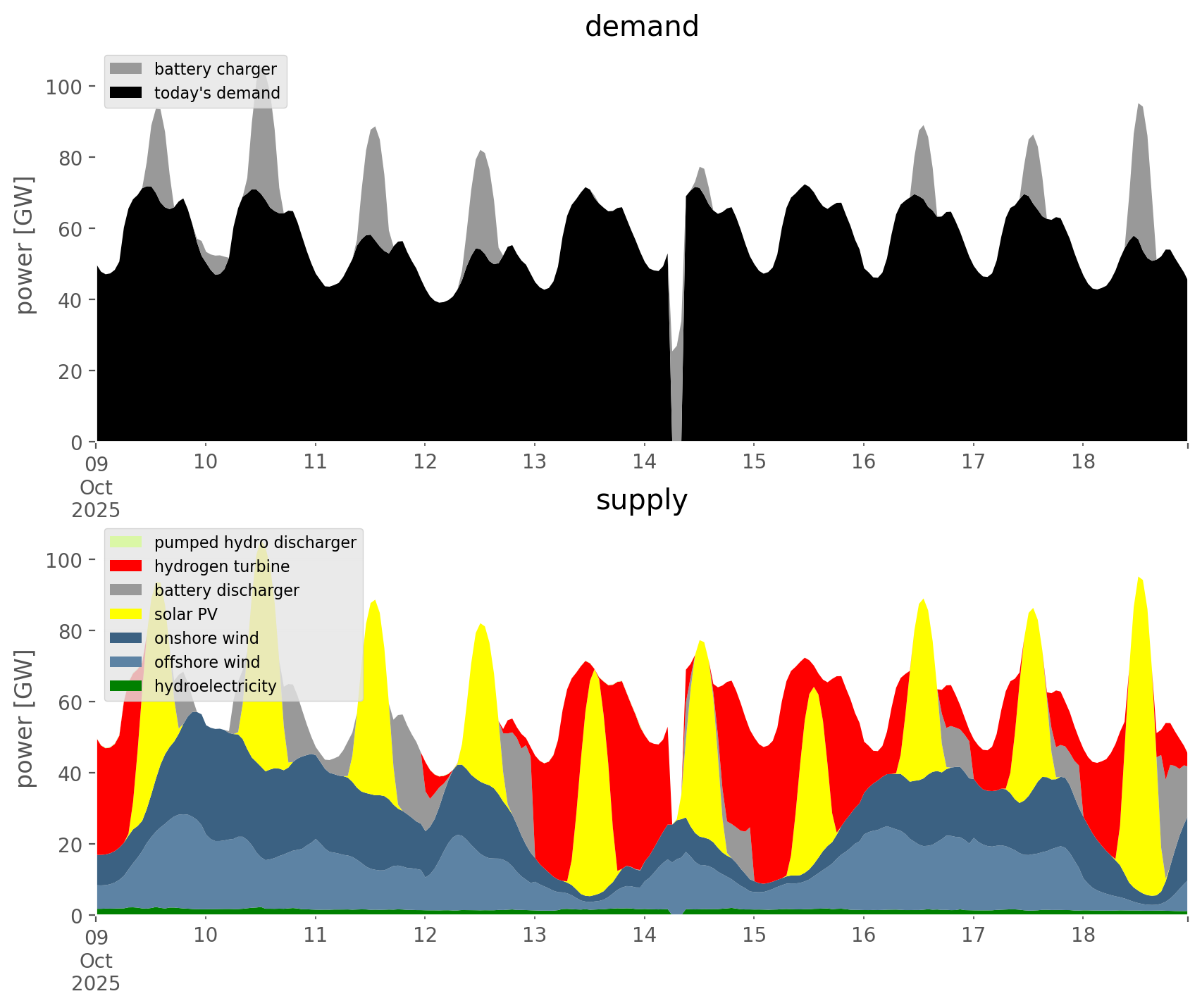The image size is (1202, 1008).
Task: Click the black today's demand legend swatch
Action: click(126, 93)
